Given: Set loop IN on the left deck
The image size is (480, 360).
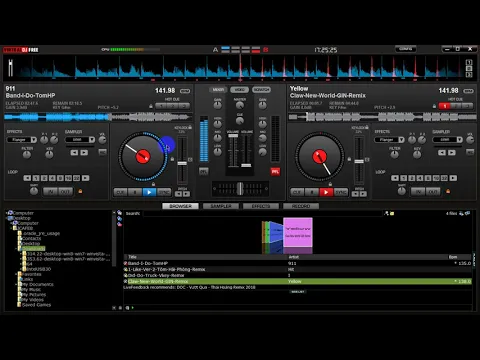Looking at the screenshot, I should (x=51, y=192).
